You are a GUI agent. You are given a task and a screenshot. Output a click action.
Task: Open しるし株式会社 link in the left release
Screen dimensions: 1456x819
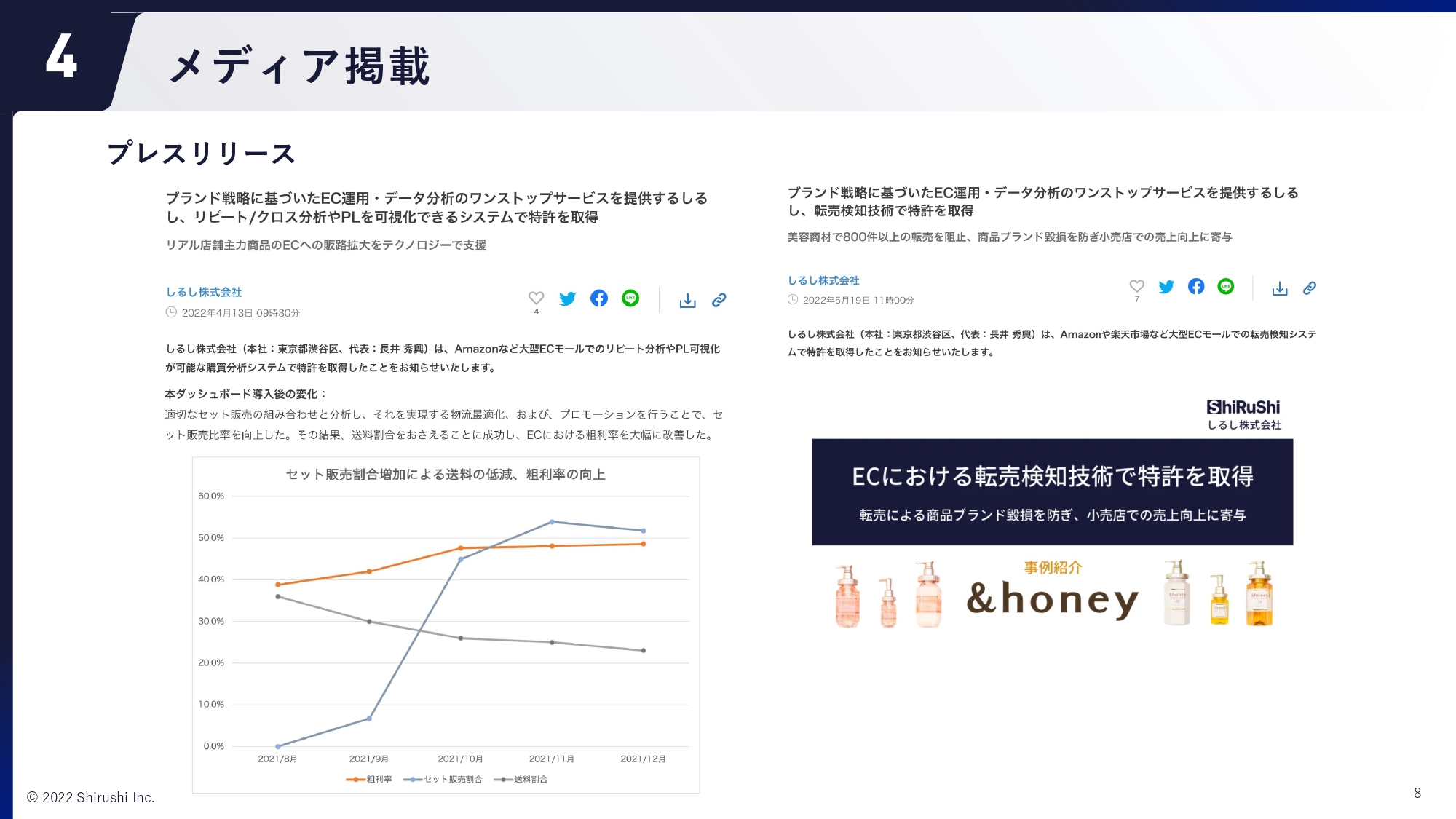[204, 292]
